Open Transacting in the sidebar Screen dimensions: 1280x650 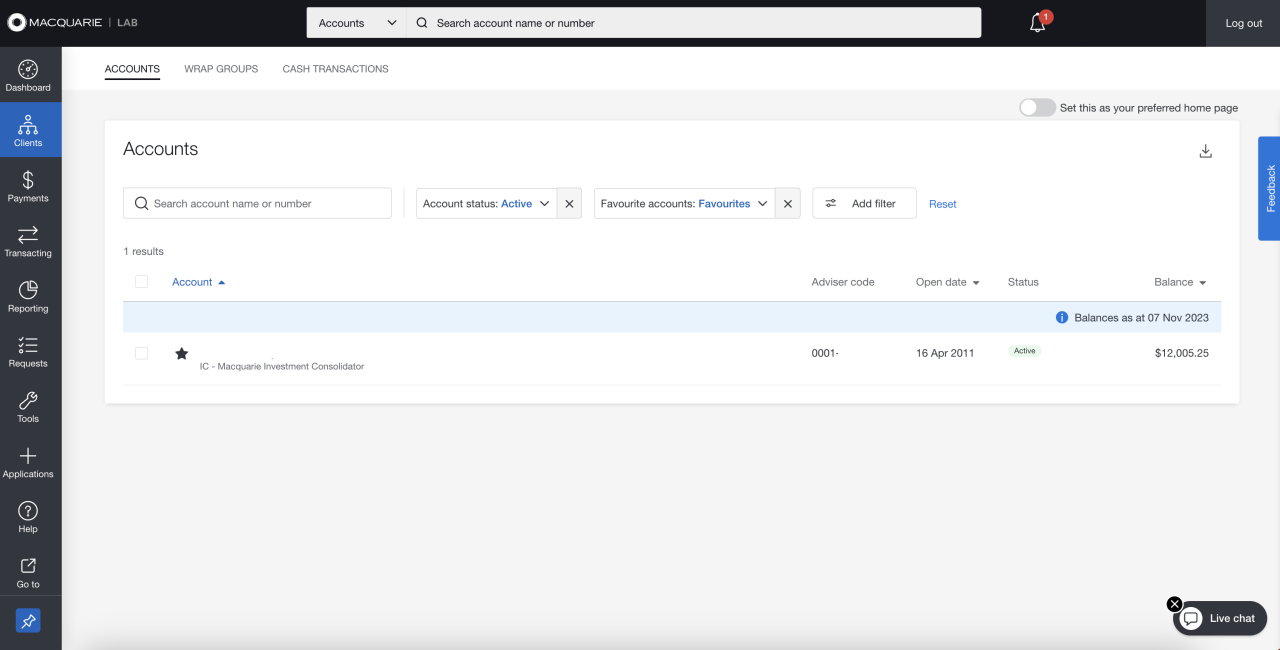point(28,240)
